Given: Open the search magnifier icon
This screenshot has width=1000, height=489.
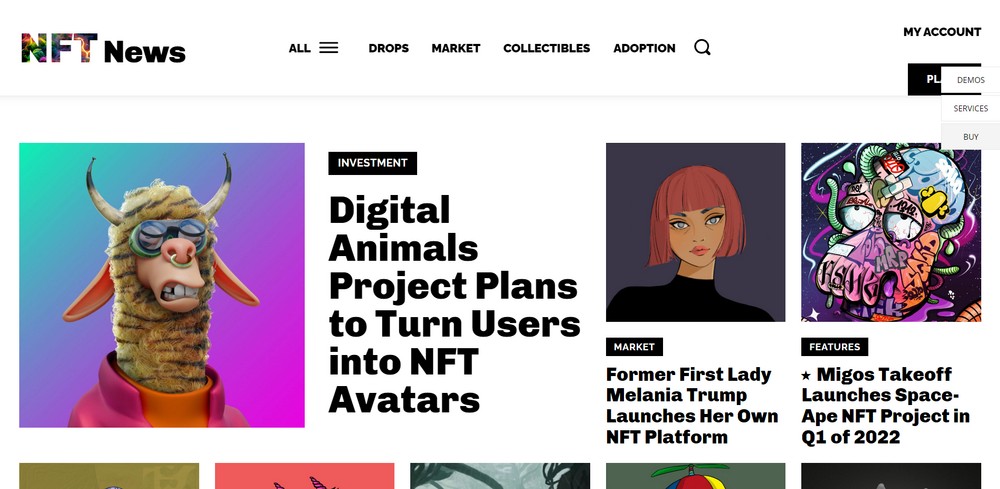Looking at the screenshot, I should pos(702,47).
